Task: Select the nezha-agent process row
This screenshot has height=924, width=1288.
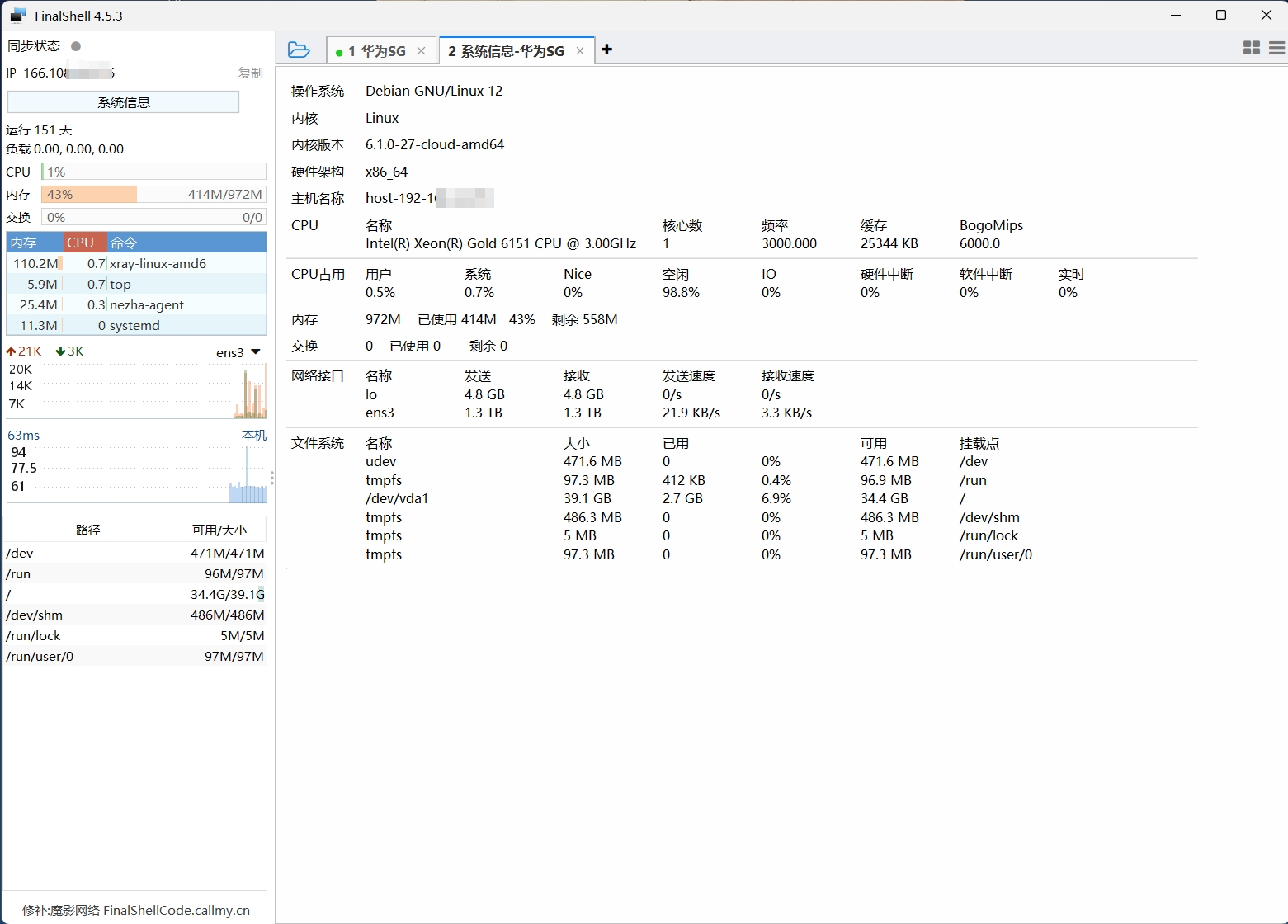Action: coord(136,304)
